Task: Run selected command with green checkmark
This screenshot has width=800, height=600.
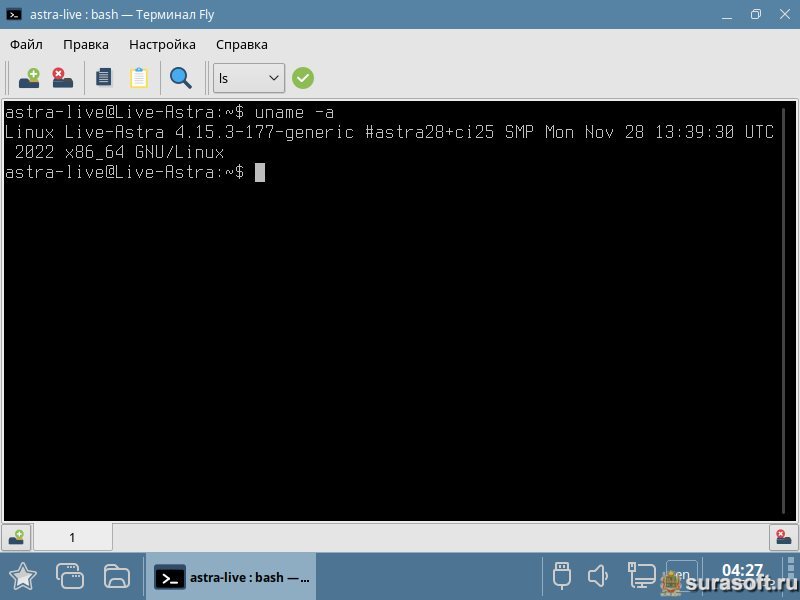Action: pyautogui.click(x=303, y=78)
